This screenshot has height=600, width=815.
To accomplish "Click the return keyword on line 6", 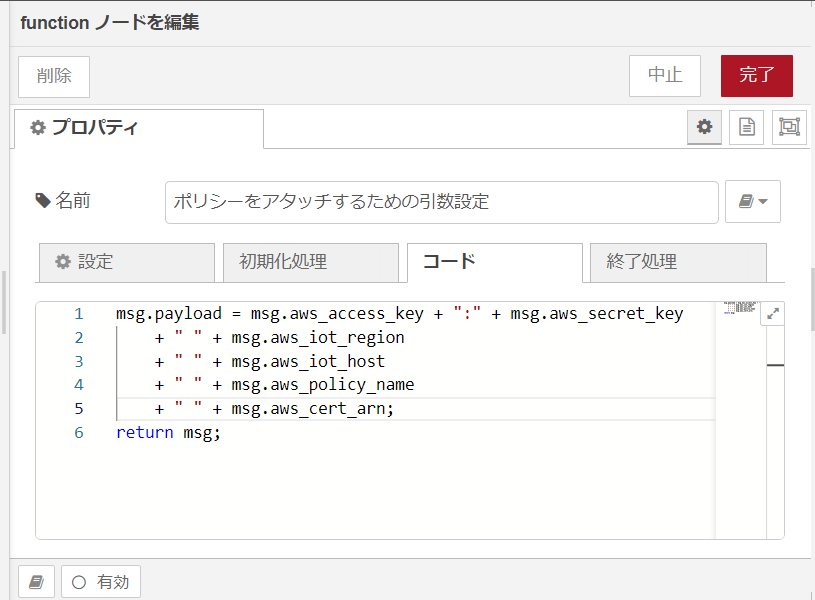I will 144,433.
